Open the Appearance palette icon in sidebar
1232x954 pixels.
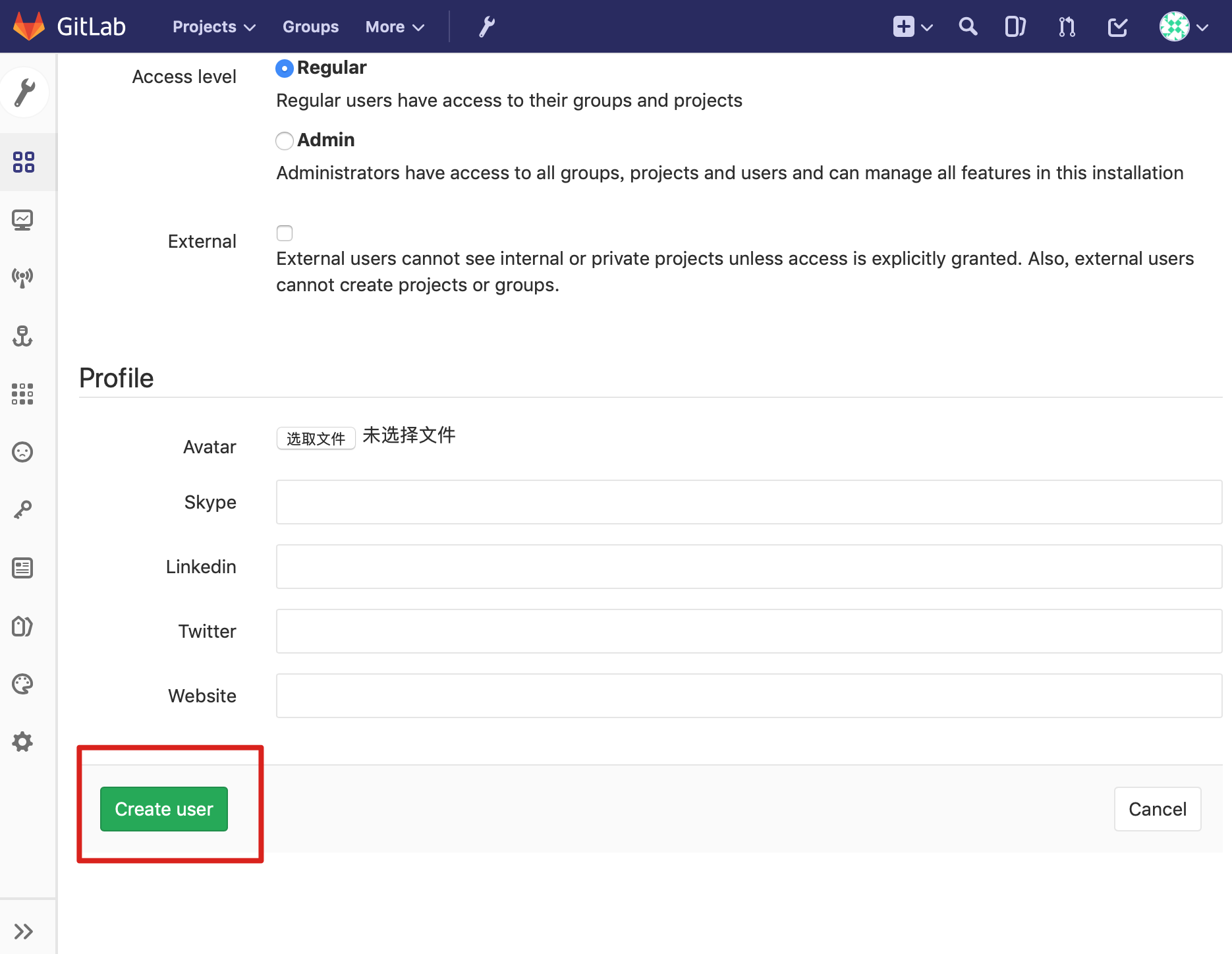coord(23,684)
